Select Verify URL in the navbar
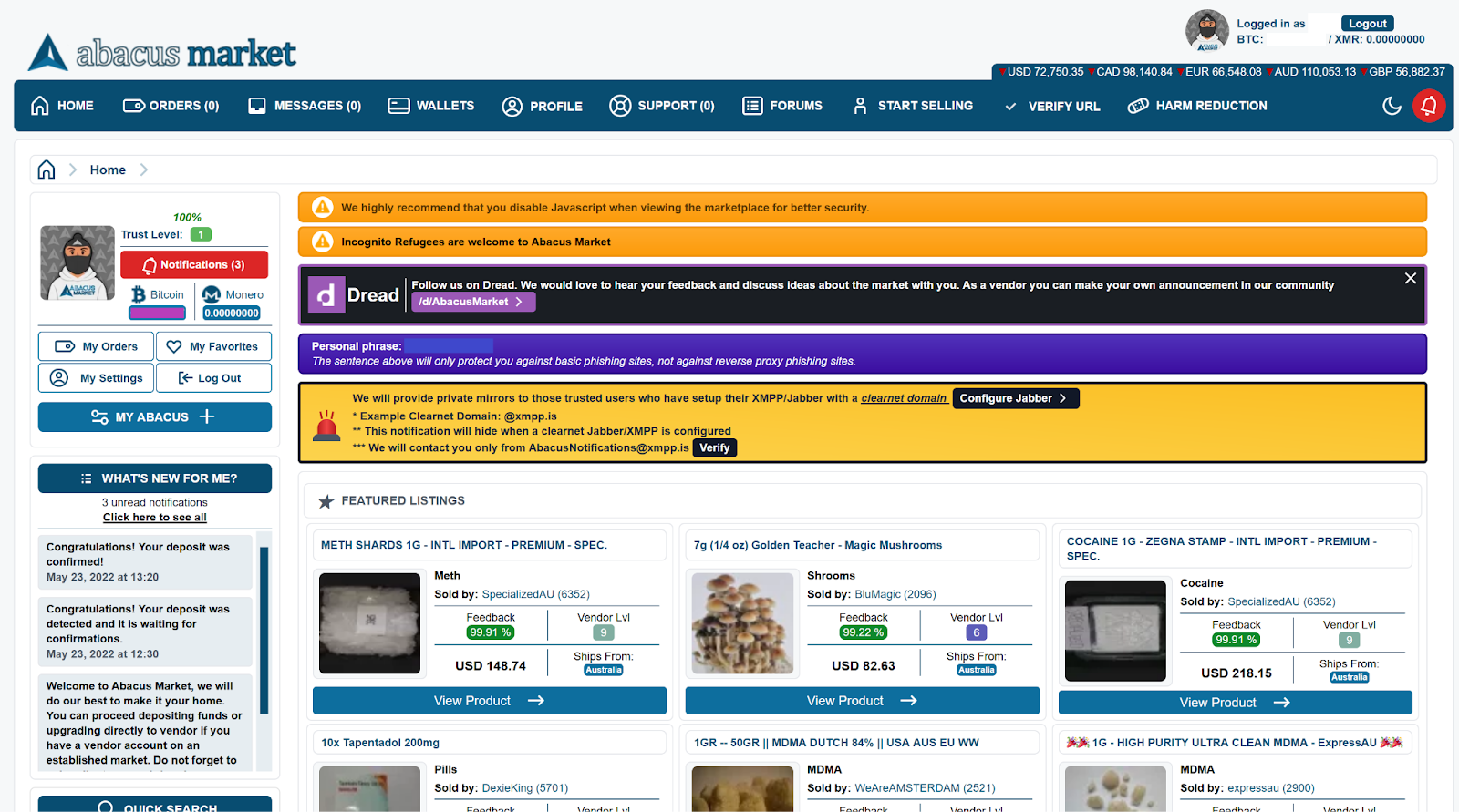 click(x=1052, y=106)
